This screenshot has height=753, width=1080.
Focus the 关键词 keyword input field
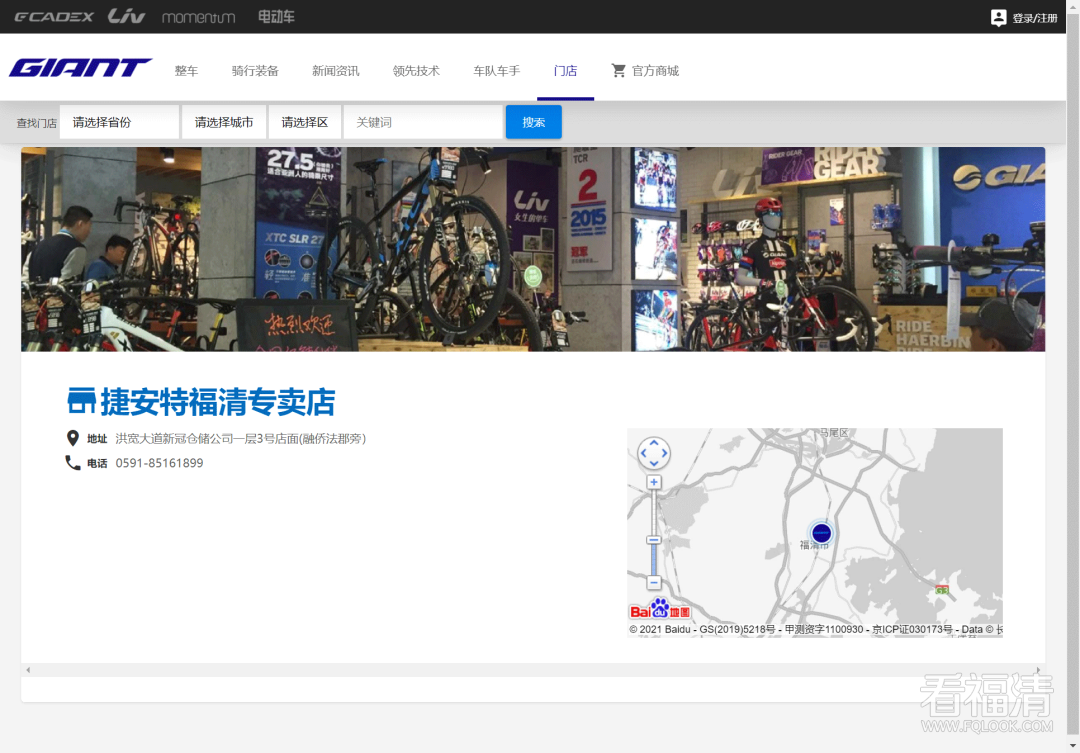[423, 122]
